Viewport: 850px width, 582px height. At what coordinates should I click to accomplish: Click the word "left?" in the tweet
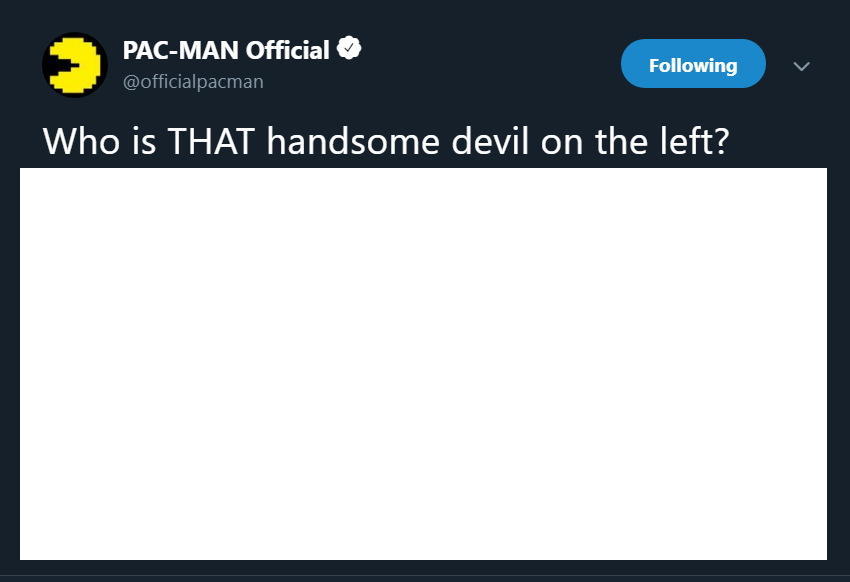[x=694, y=141]
